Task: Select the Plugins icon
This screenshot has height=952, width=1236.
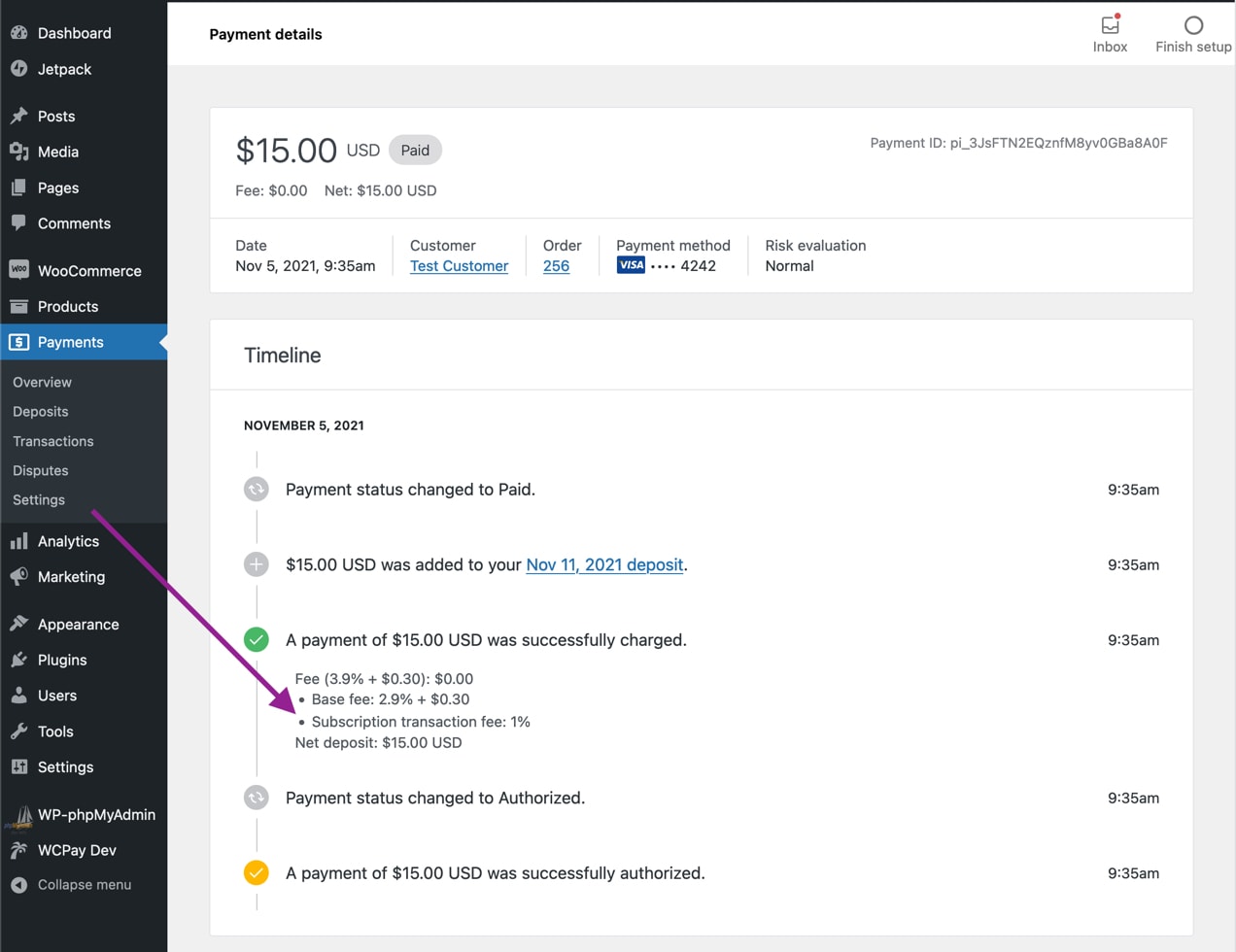Action: tap(18, 660)
